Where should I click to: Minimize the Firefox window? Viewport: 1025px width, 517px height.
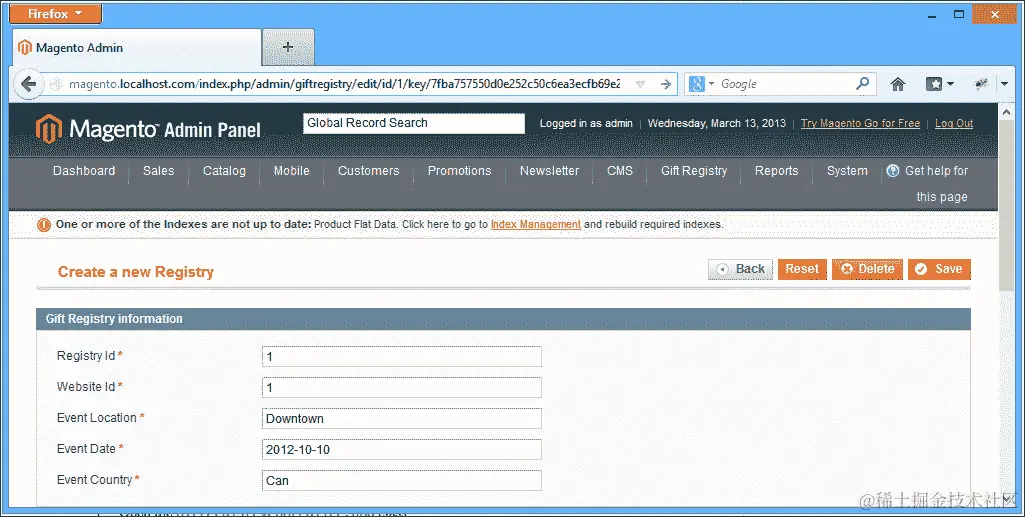click(x=932, y=14)
